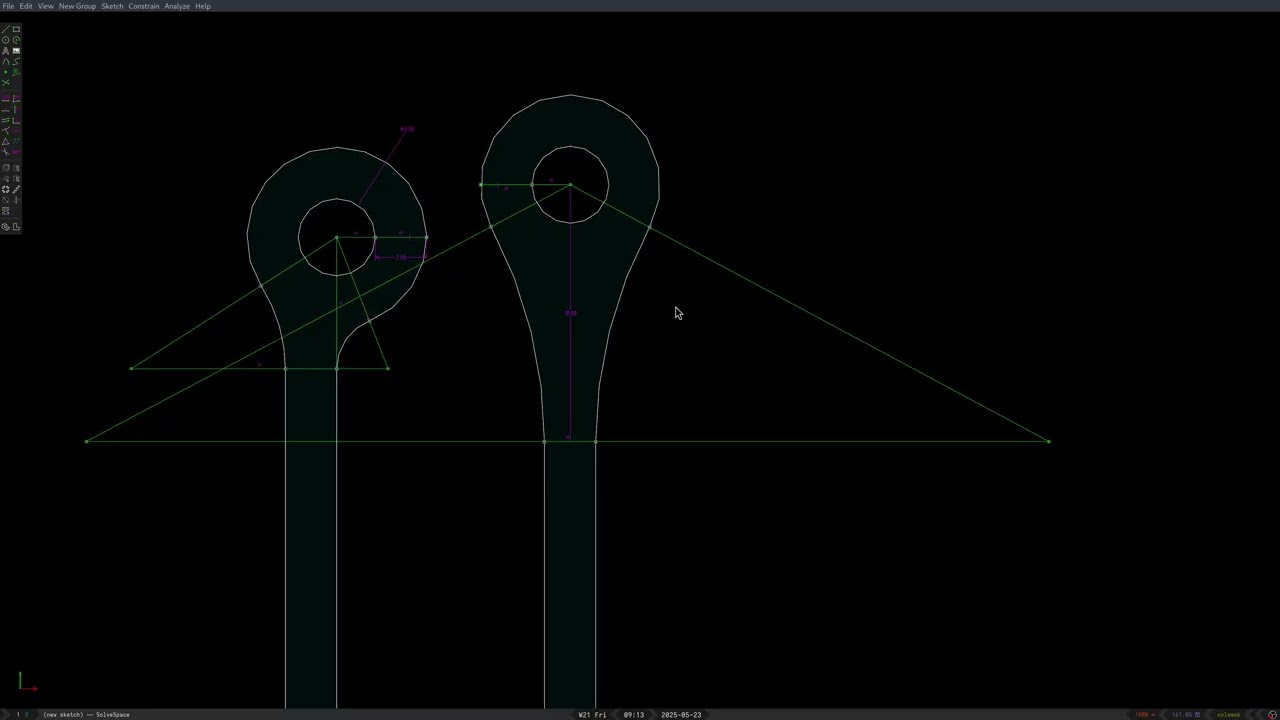Toggle the Reference Dimension icon
Screen dimensions: 1280x720
click(16, 151)
